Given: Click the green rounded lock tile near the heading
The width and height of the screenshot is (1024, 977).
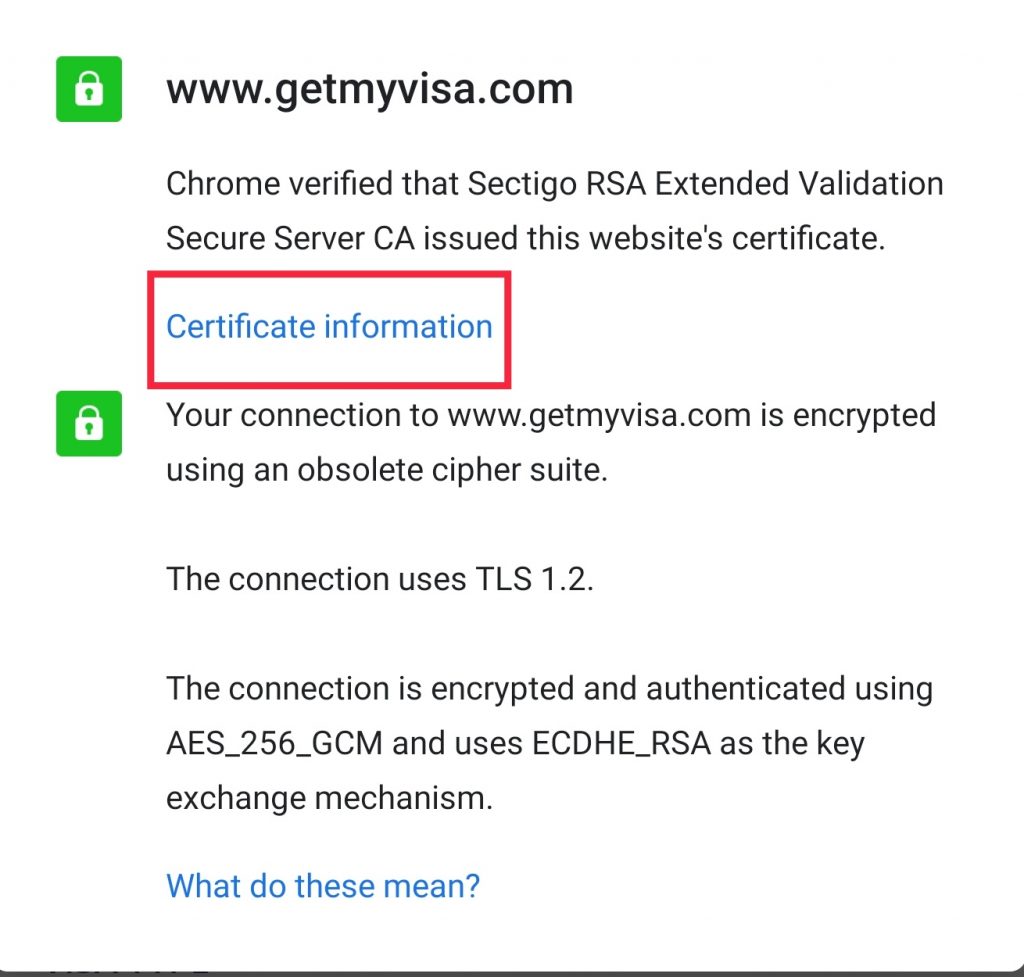Looking at the screenshot, I should click(89, 89).
